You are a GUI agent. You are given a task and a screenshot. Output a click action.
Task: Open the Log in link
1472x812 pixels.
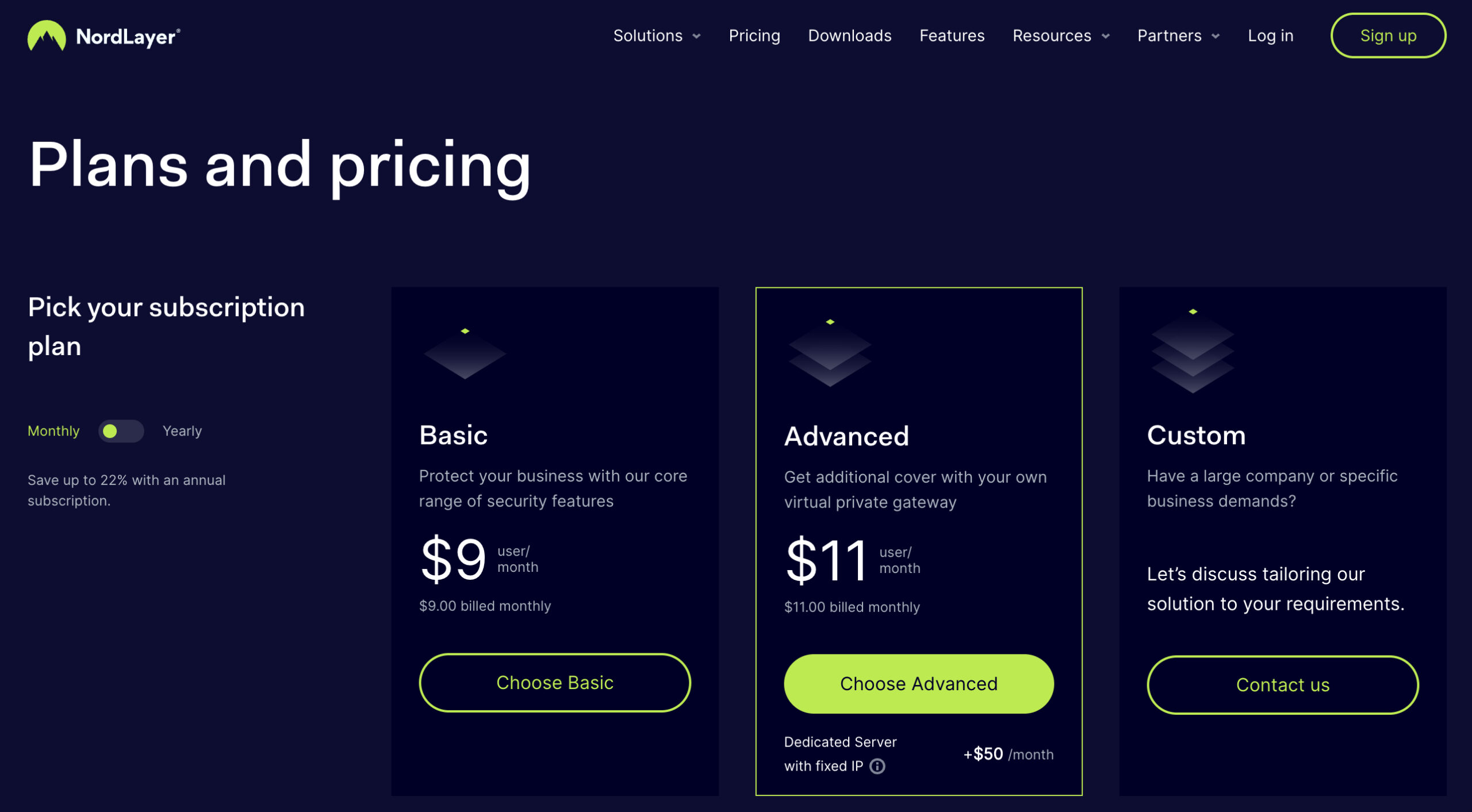(x=1270, y=36)
